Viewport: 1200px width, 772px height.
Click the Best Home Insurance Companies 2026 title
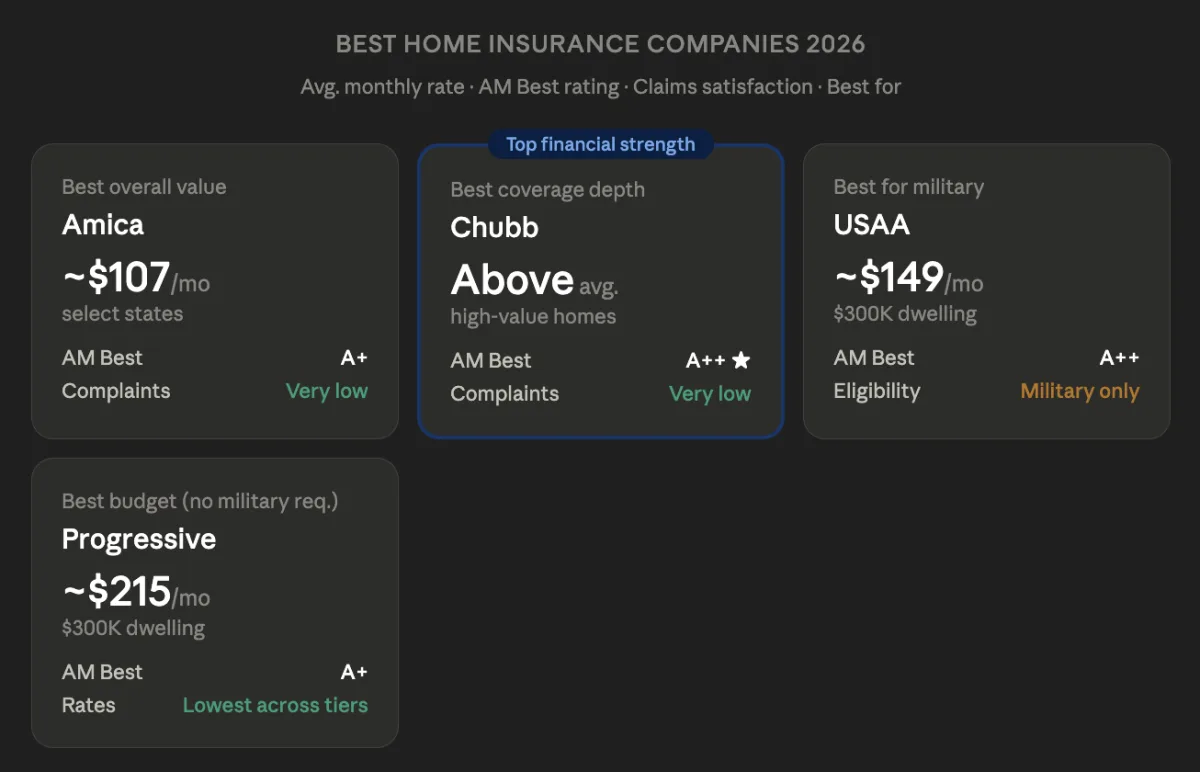click(600, 44)
